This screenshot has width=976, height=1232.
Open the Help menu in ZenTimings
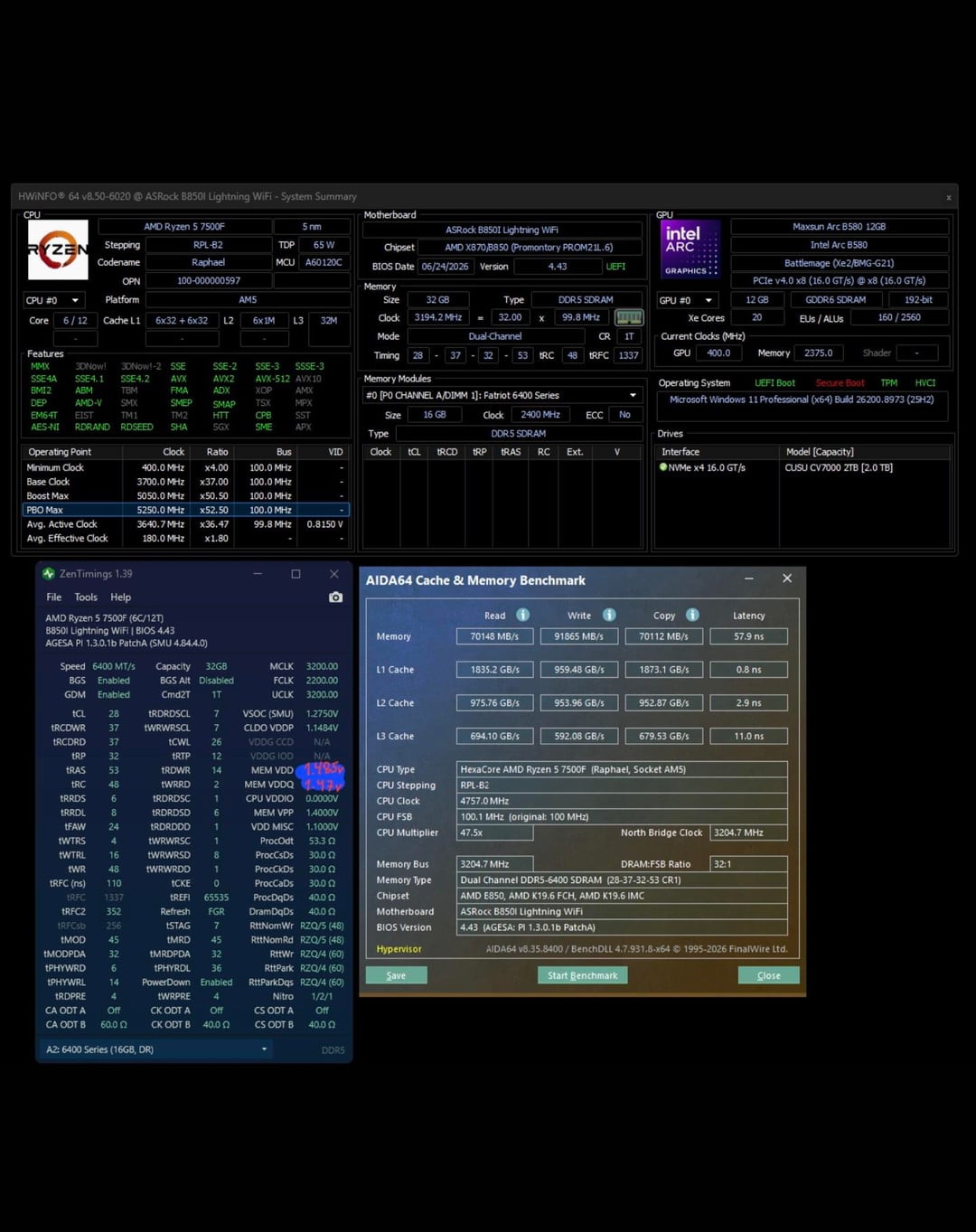click(121, 597)
